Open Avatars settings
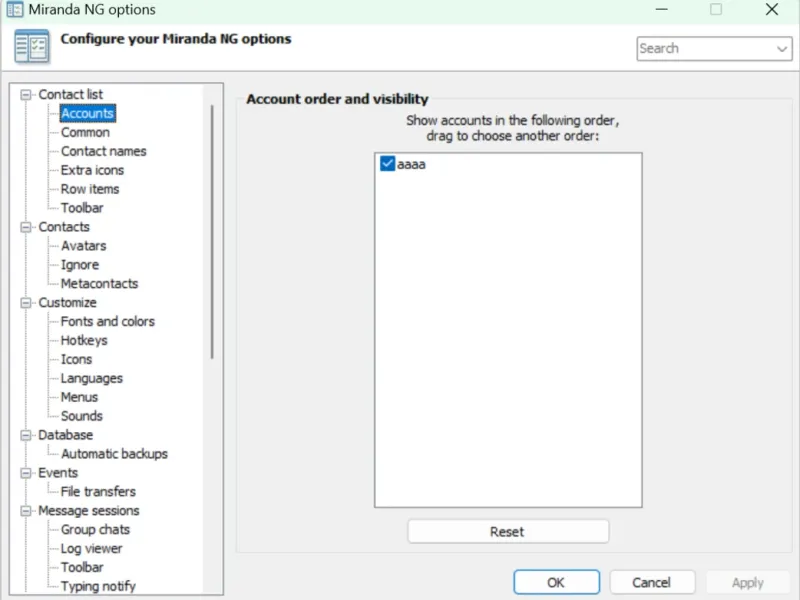Screen dimensions: 800x600 click(84, 245)
